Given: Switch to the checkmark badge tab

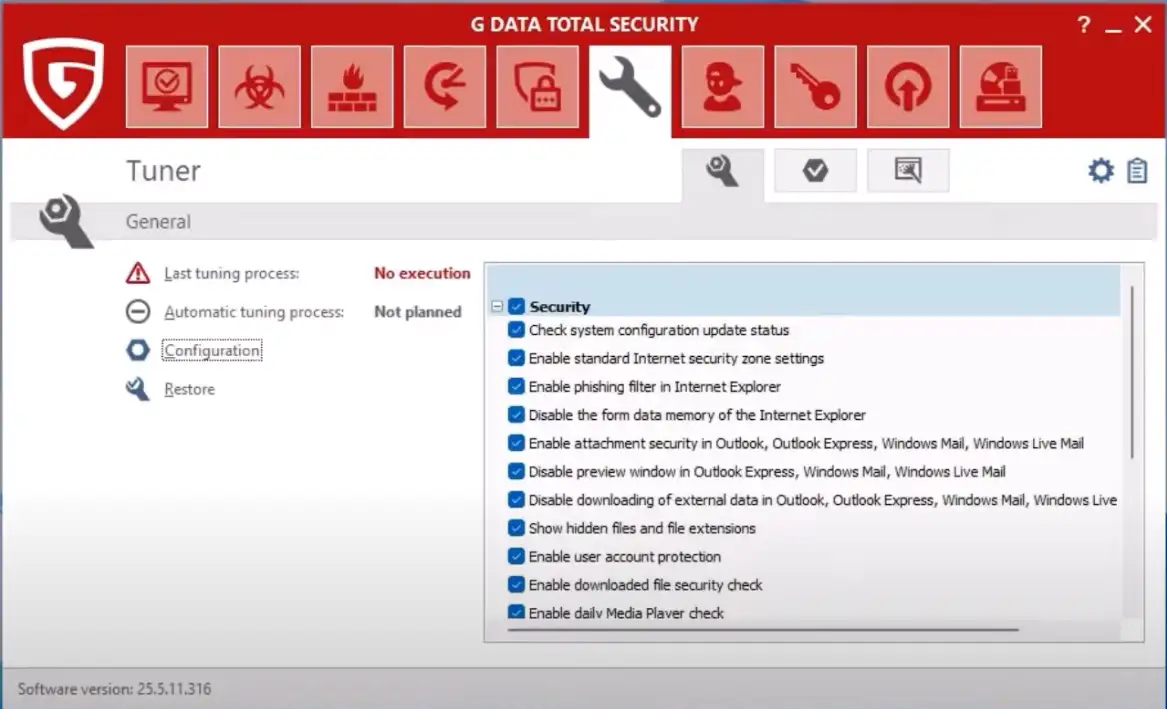Looking at the screenshot, I should [x=815, y=171].
